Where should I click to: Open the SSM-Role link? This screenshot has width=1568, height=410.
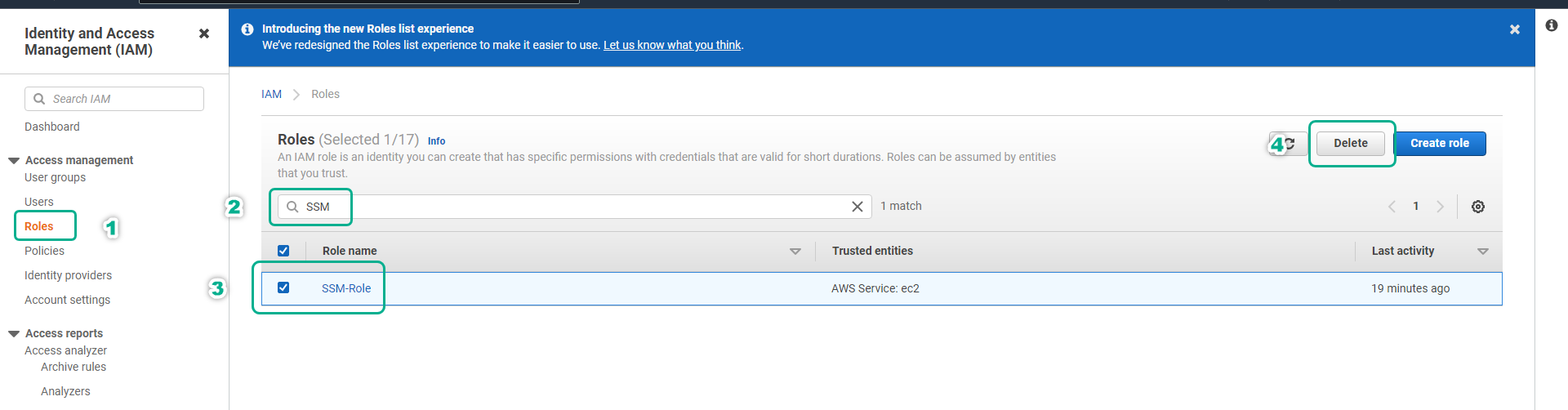pos(346,288)
